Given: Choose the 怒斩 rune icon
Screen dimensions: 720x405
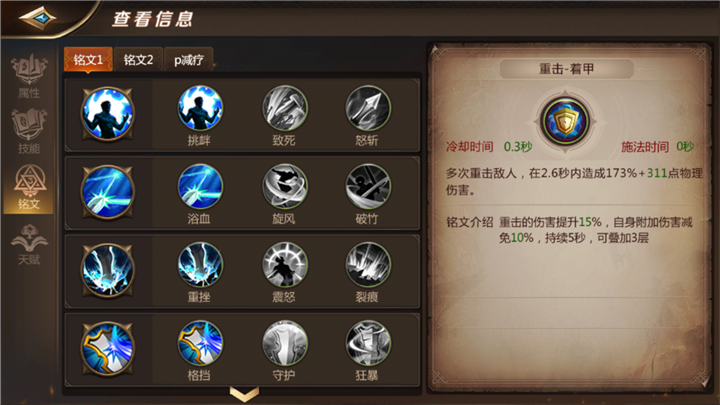Looking at the screenshot, I should pos(368,108).
